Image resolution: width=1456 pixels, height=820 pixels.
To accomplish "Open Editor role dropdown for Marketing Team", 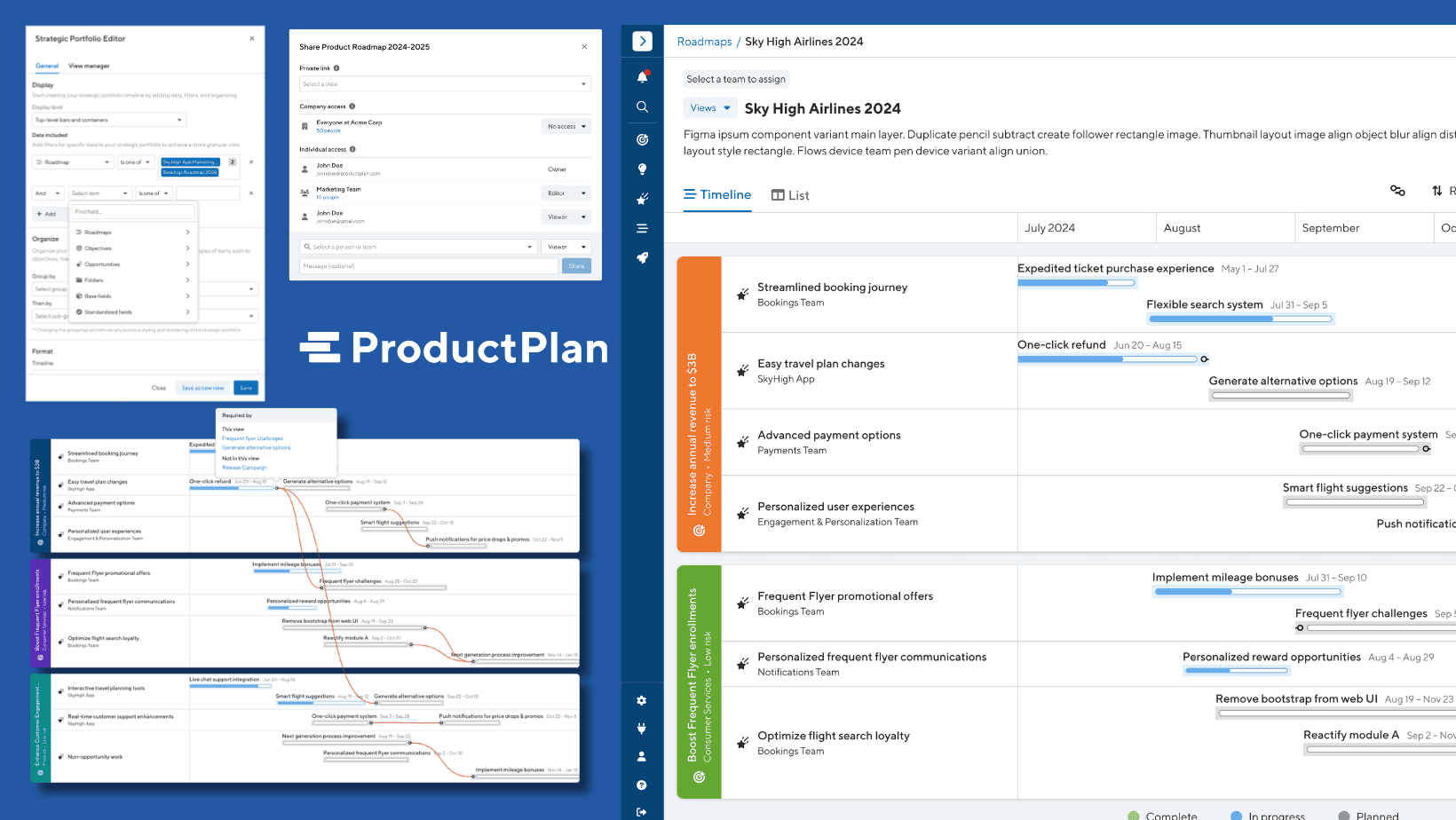I will [566, 193].
